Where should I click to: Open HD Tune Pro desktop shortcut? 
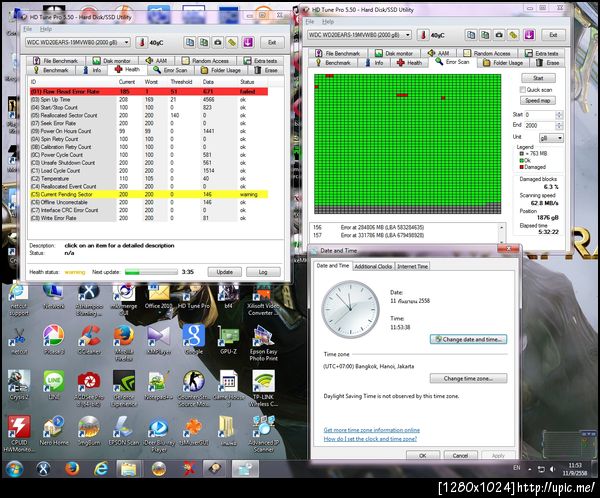coord(194,297)
